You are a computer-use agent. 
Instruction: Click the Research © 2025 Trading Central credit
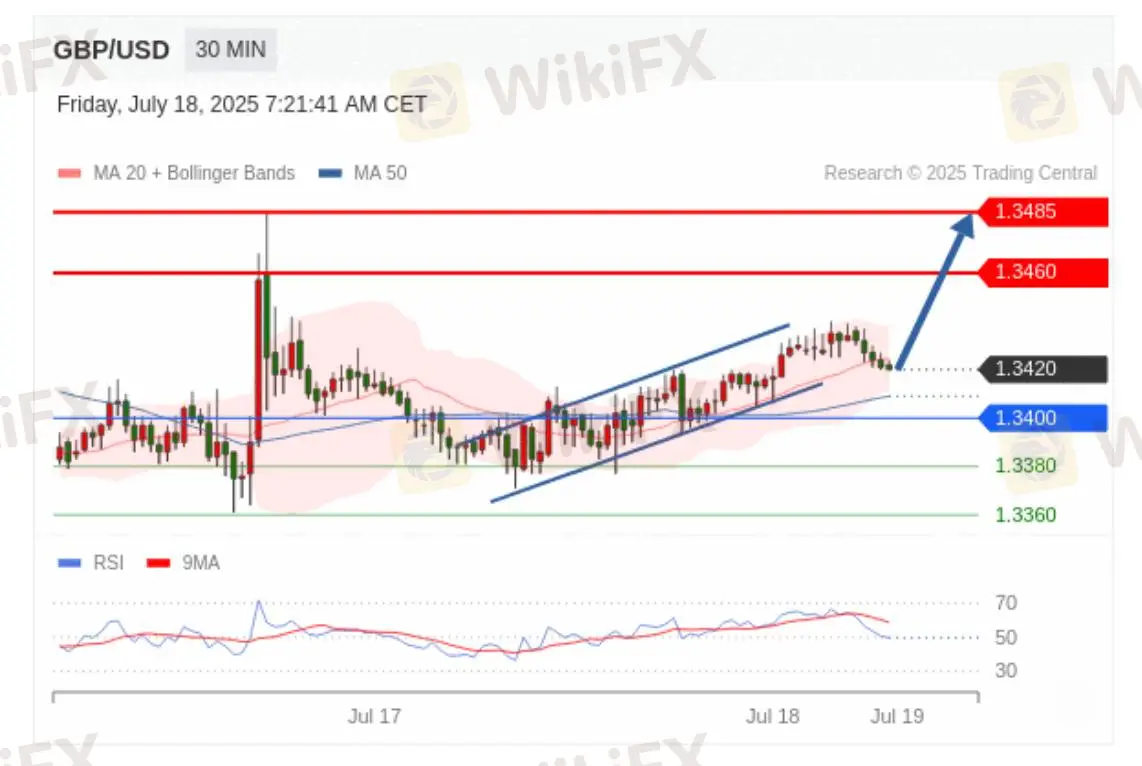click(x=960, y=173)
